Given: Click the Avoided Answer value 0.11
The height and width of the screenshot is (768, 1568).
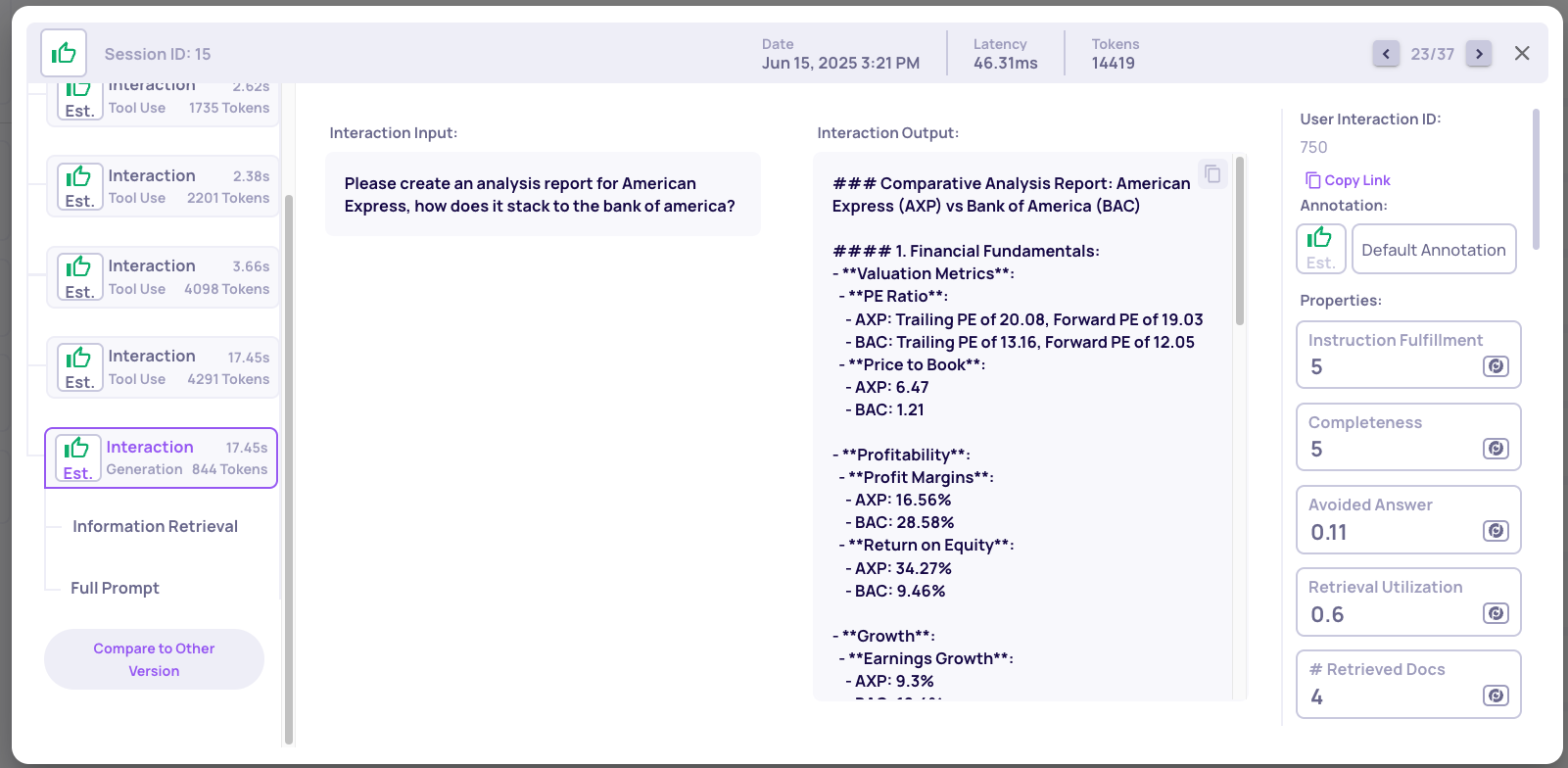Looking at the screenshot, I should [1329, 532].
